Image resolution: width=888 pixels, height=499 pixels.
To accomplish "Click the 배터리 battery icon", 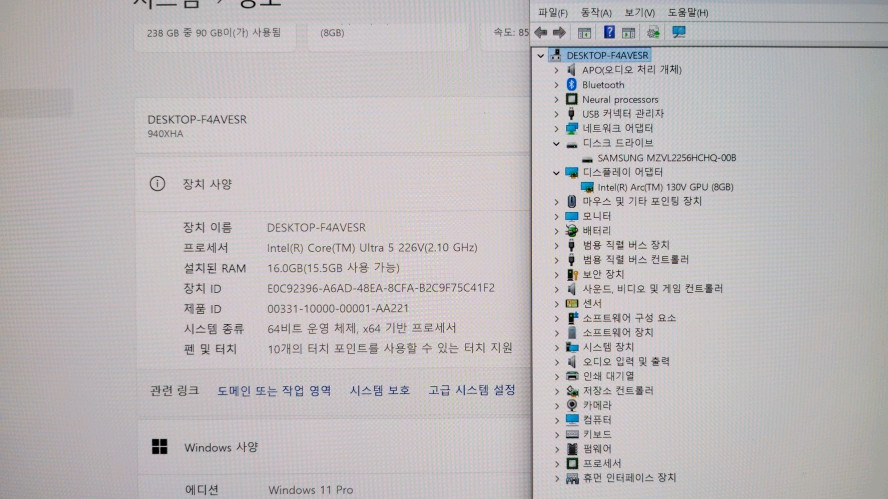I will pyautogui.click(x=571, y=231).
